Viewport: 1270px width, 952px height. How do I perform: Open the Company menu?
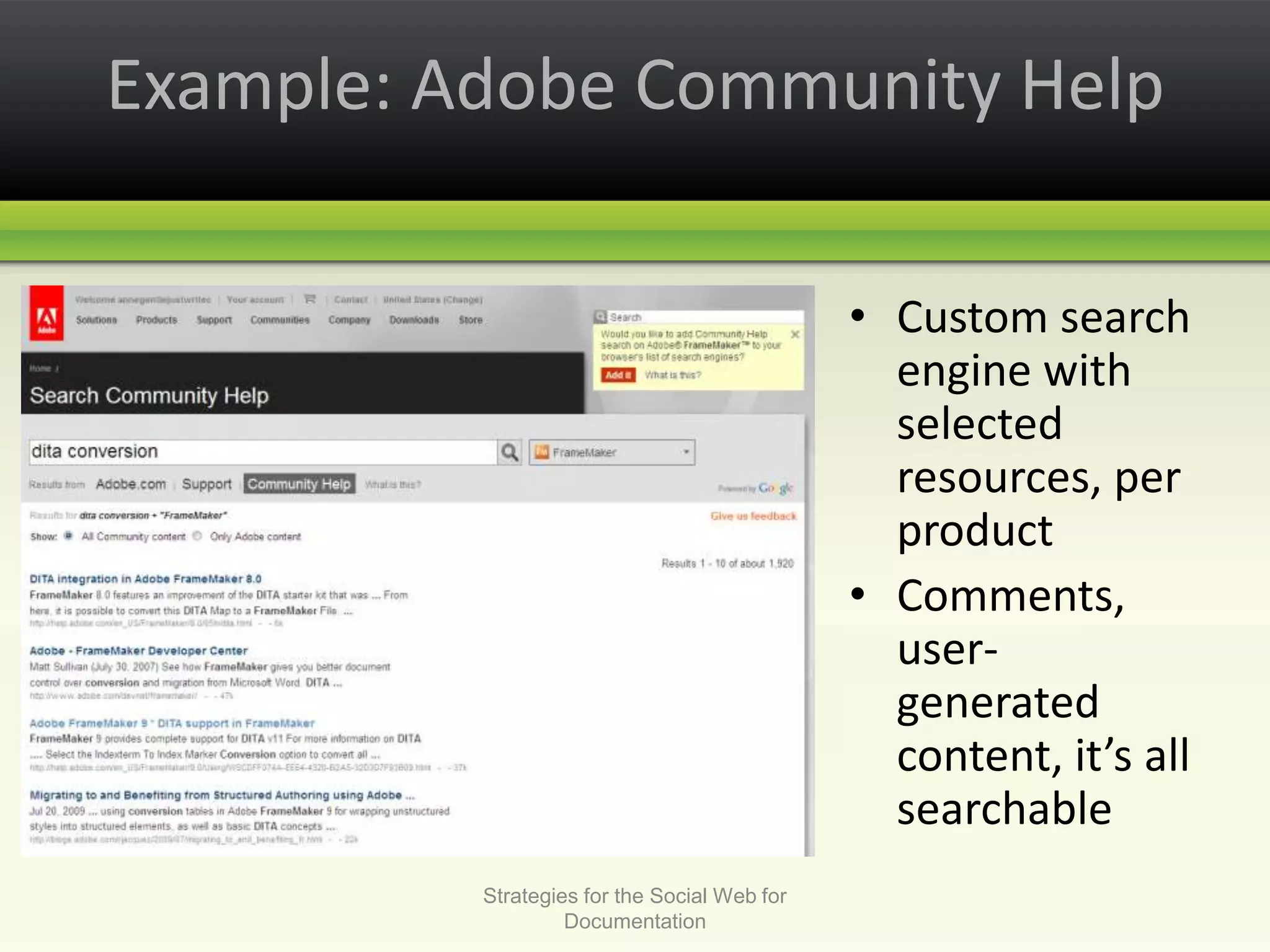pos(349,320)
